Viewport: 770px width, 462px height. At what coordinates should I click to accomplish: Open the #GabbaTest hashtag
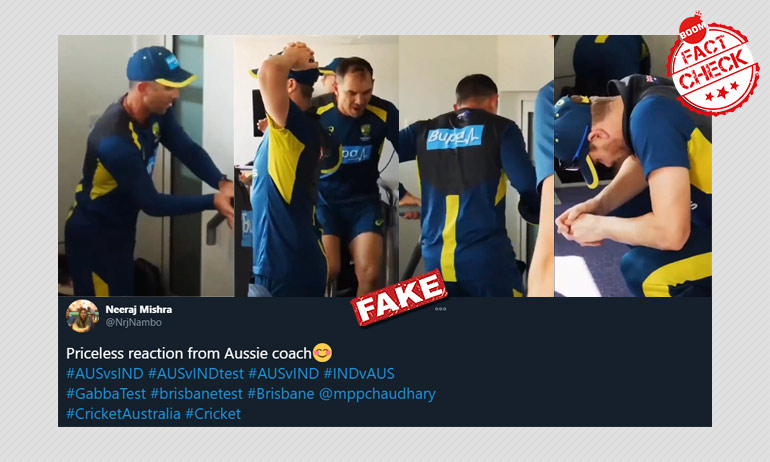[x=106, y=394]
